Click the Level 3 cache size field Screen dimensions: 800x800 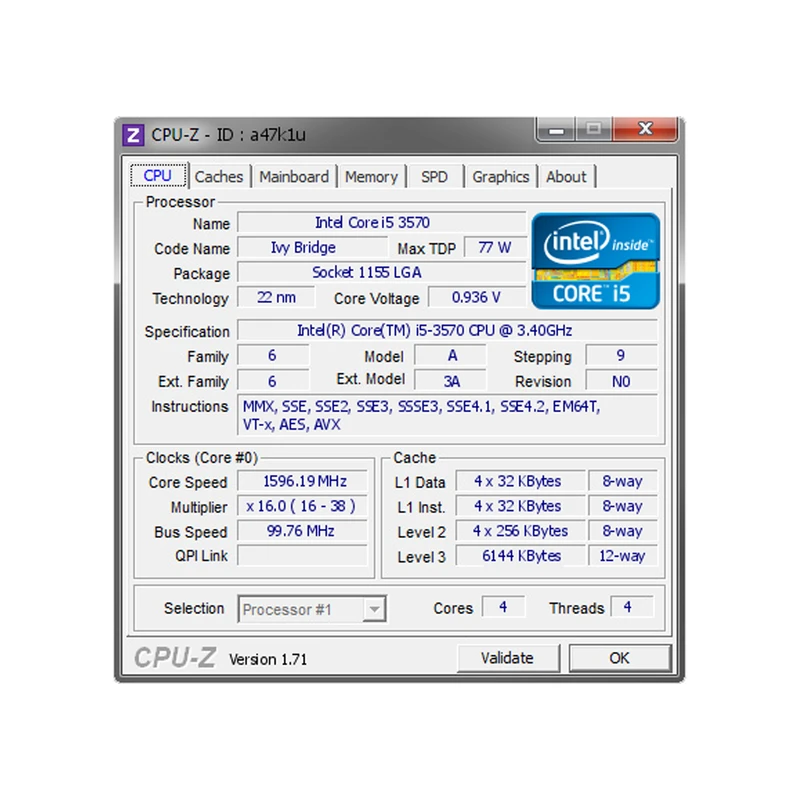click(x=520, y=556)
